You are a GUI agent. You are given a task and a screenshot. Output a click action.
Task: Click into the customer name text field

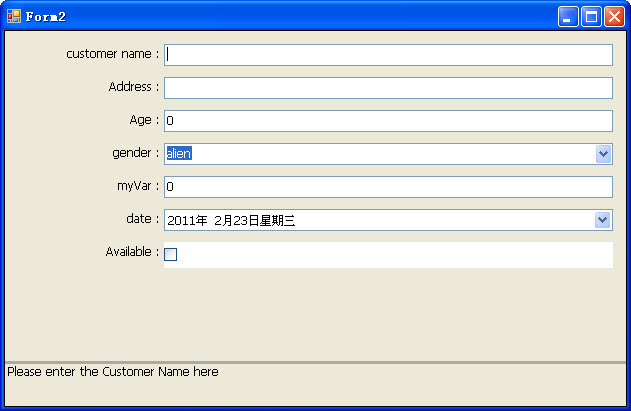[388, 55]
